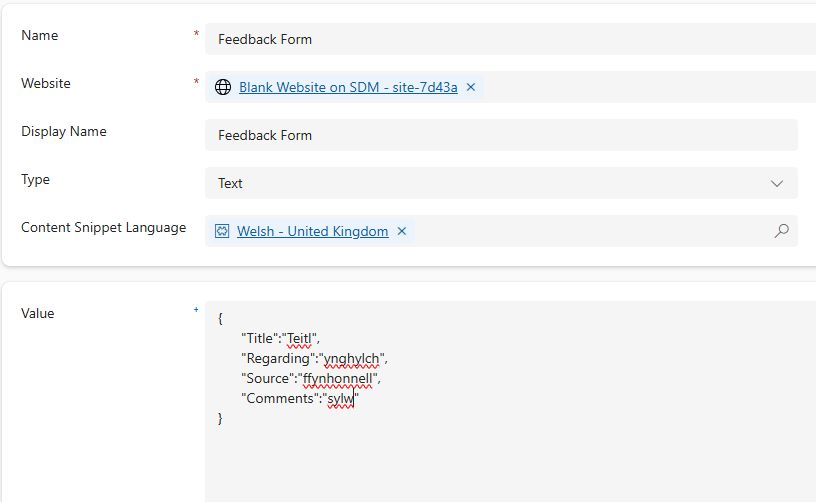
Task: Focus the Name field containing Feedback Form
Action: [511, 39]
